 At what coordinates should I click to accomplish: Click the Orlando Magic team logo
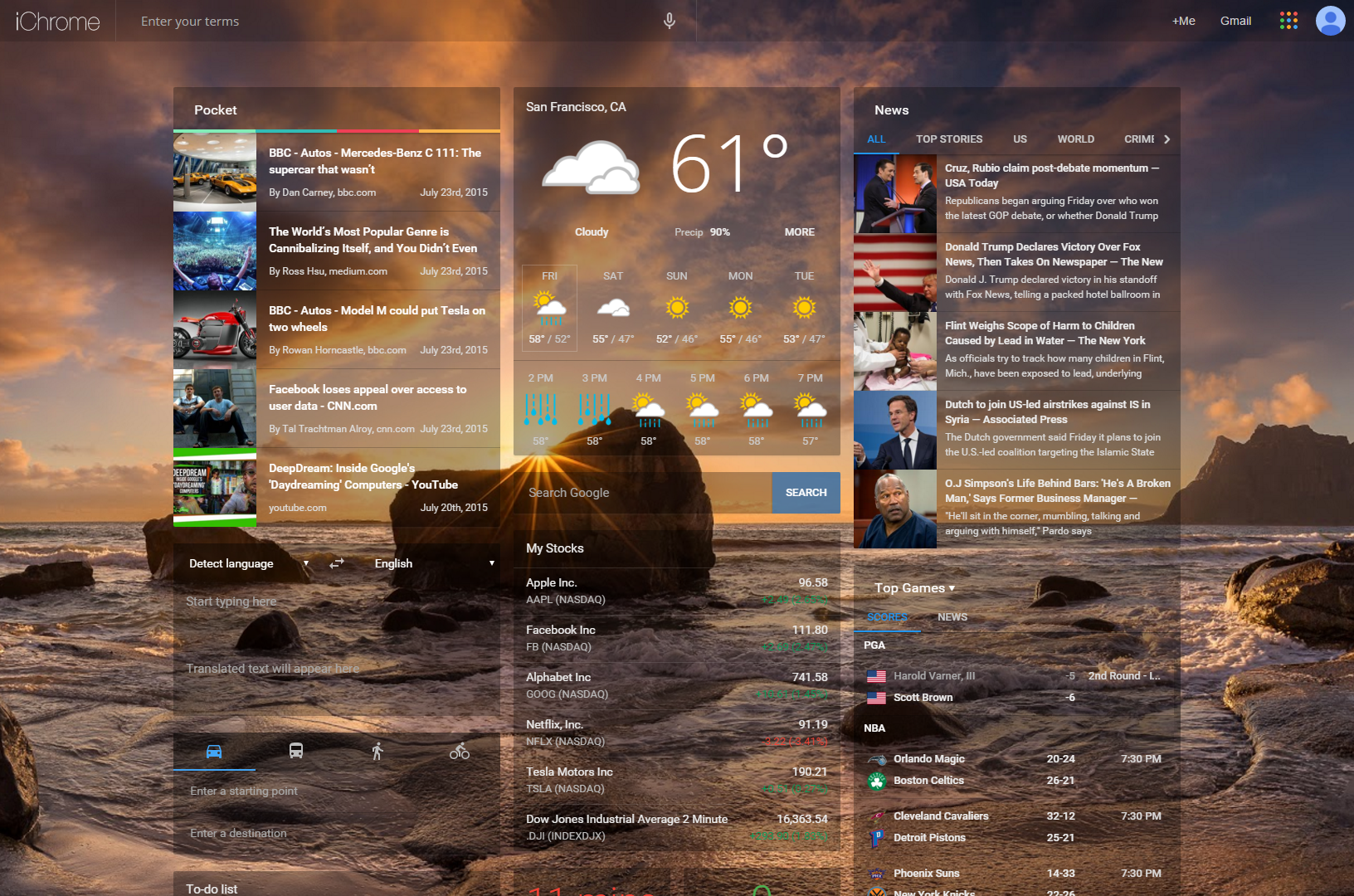[x=877, y=759]
